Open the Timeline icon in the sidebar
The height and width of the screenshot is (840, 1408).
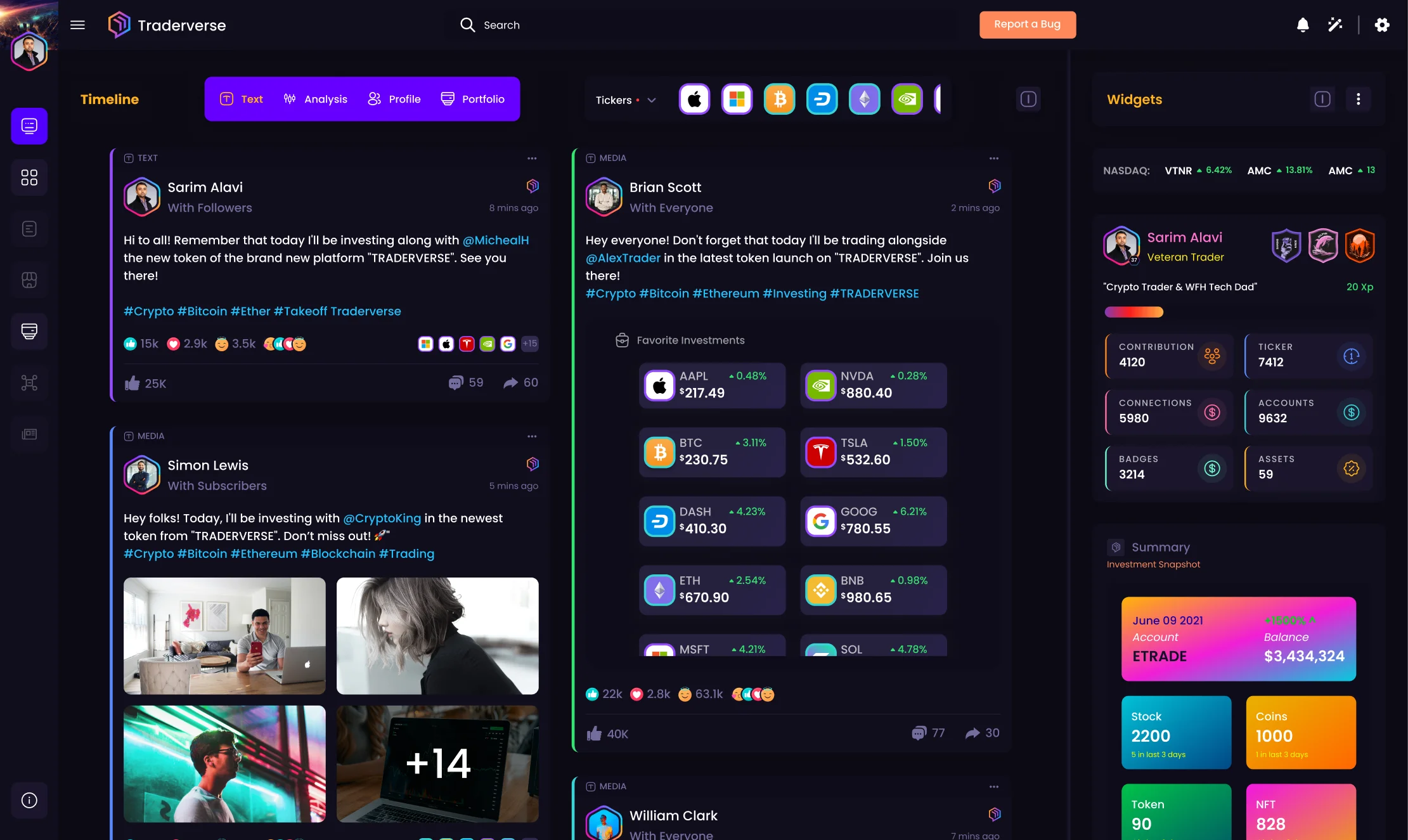point(29,126)
